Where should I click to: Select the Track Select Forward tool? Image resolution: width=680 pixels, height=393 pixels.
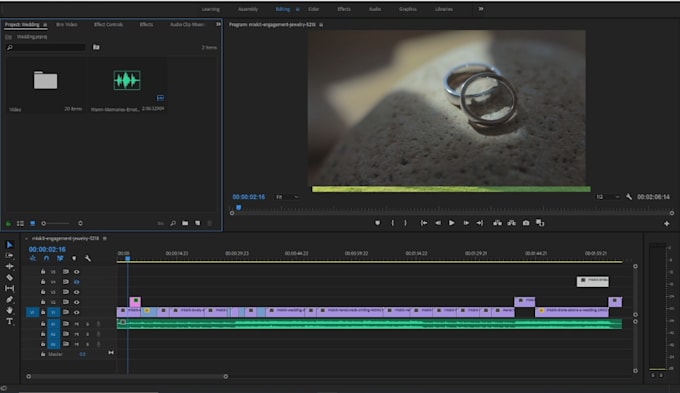10,255
